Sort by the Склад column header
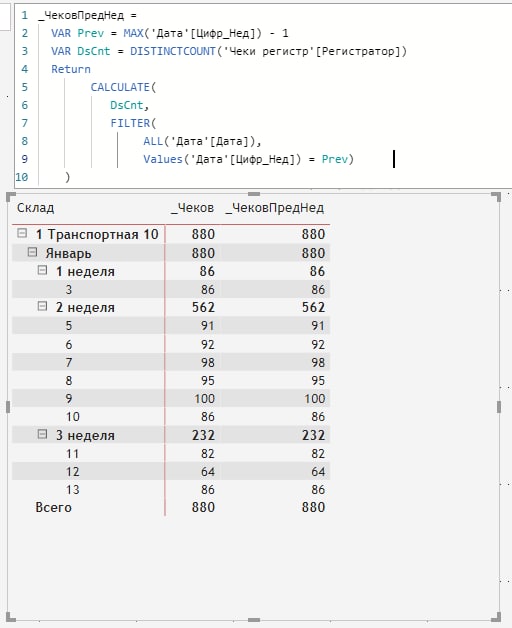This screenshot has width=512, height=628. click(x=35, y=208)
